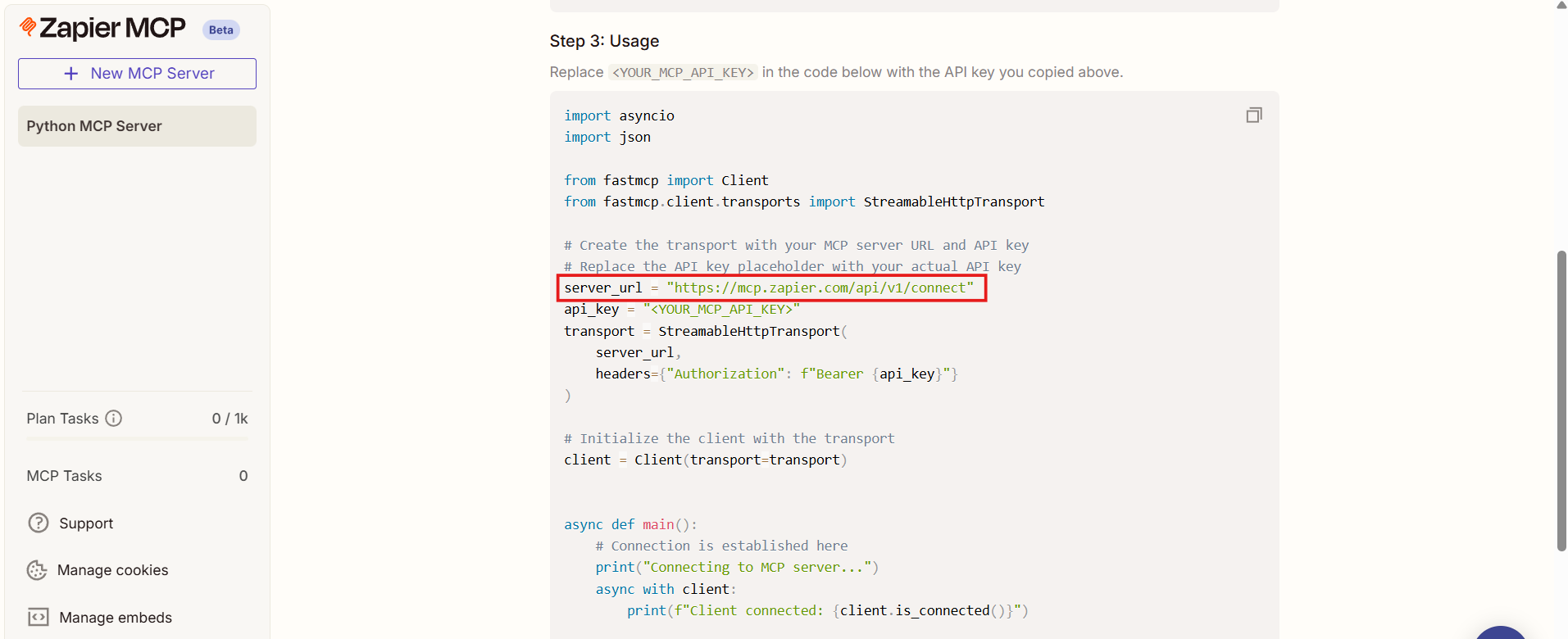Open the Support link
The width and height of the screenshot is (1568, 639).
(86, 523)
